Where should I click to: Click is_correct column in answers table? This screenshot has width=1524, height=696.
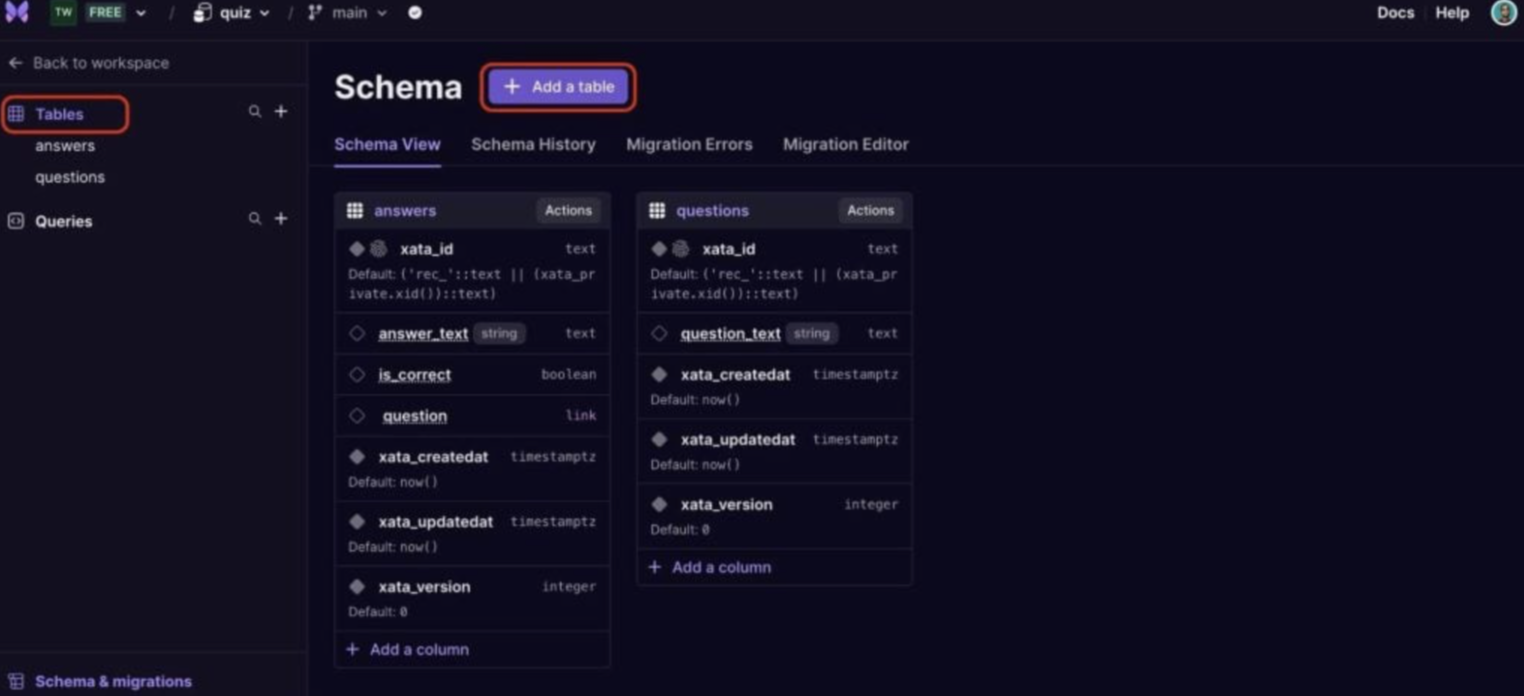point(415,375)
